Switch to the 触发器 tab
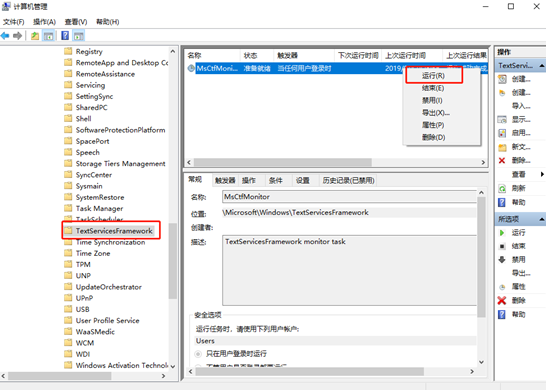The image size is (546, 390). click(225, 180)
